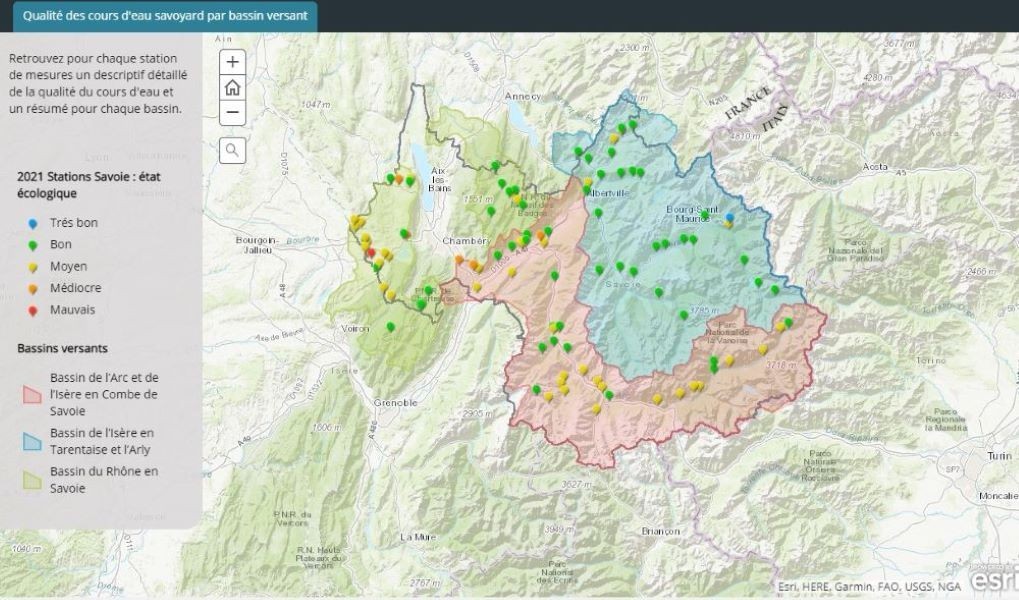
Task: Click the Bourgoin-Jallieu label
Action: pyautogui.click(x=257, y=244)
